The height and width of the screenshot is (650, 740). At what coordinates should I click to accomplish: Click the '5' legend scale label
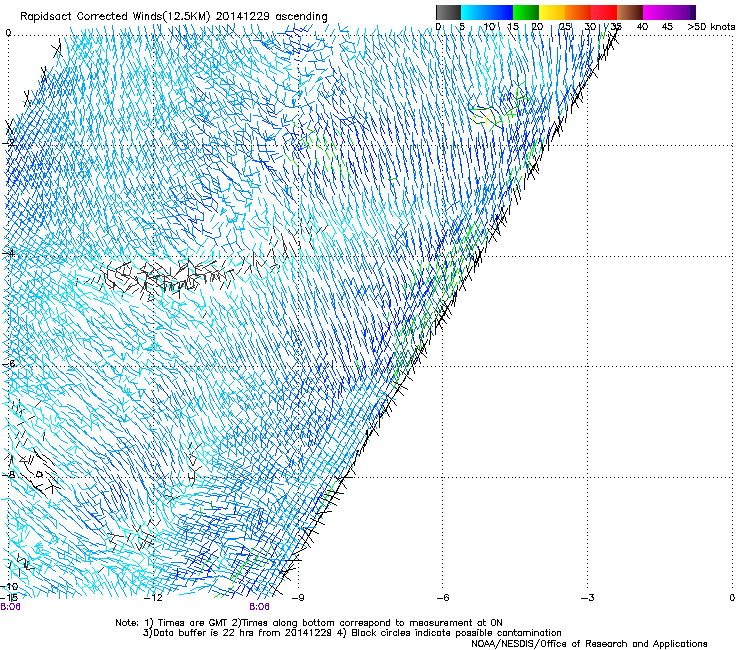point(462,26)
